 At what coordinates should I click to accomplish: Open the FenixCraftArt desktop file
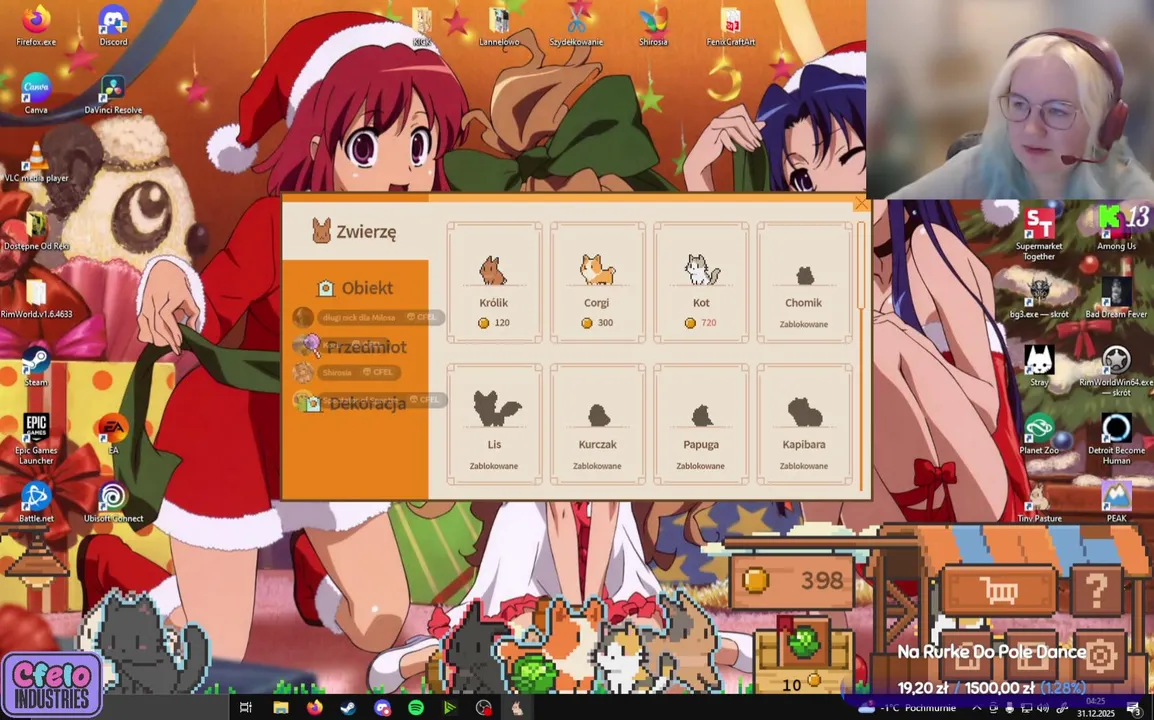tap(730, 25)
